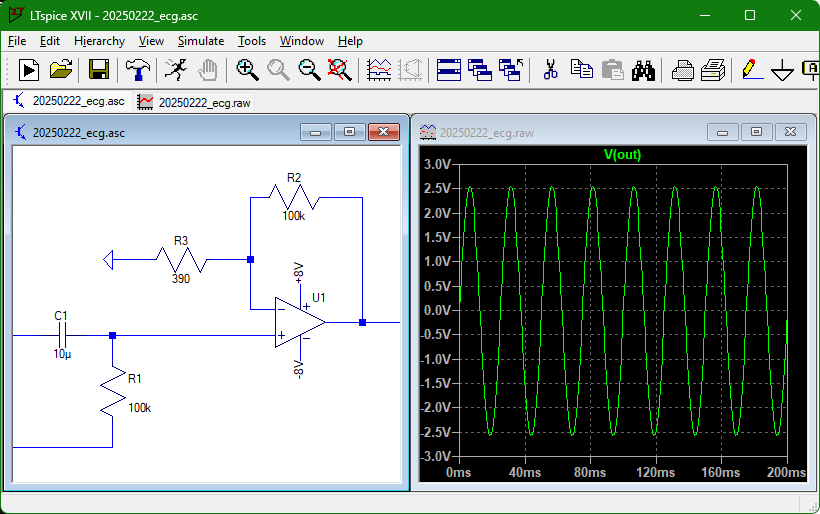The height and width of the screenshot is (514, 820).
Task: Maximize the 20250222_ecg.raw plot window
Action: point(756,132)
